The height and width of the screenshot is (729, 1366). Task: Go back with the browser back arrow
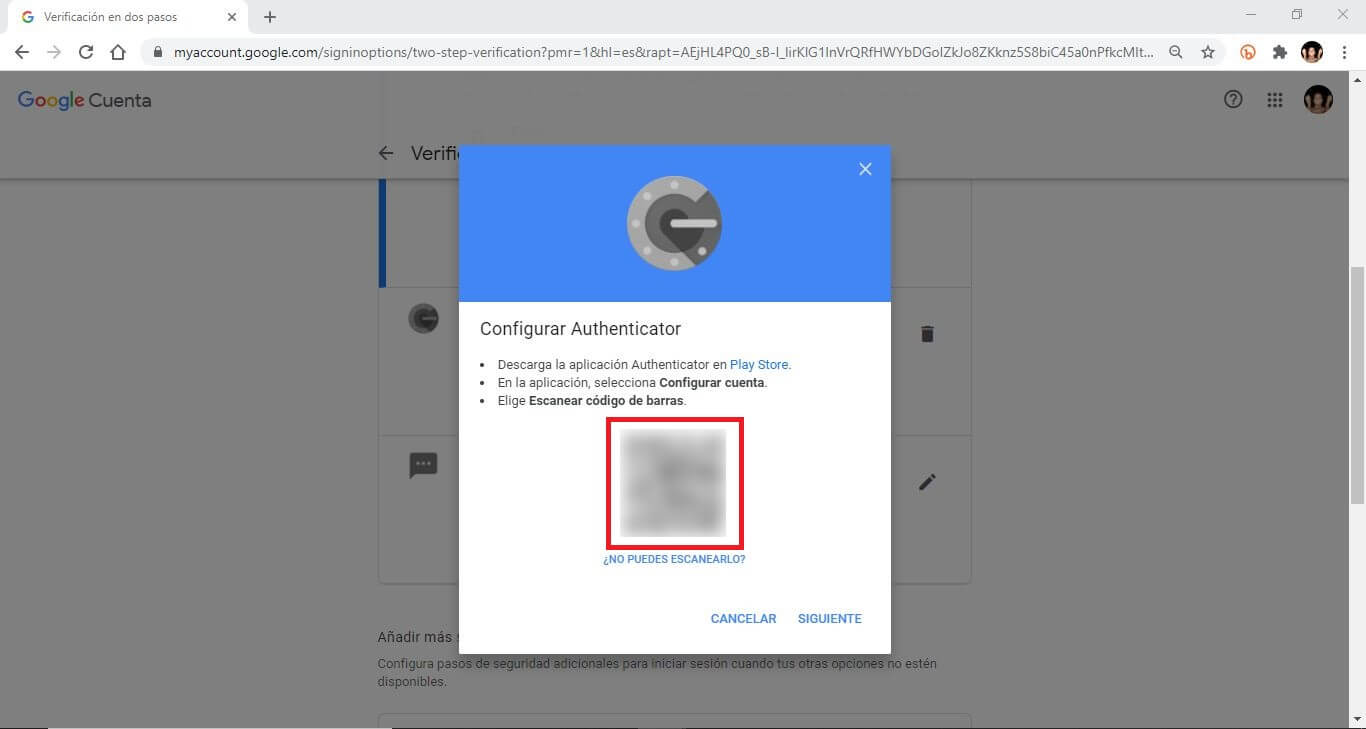pyautogui.click(x=22, y=52)
